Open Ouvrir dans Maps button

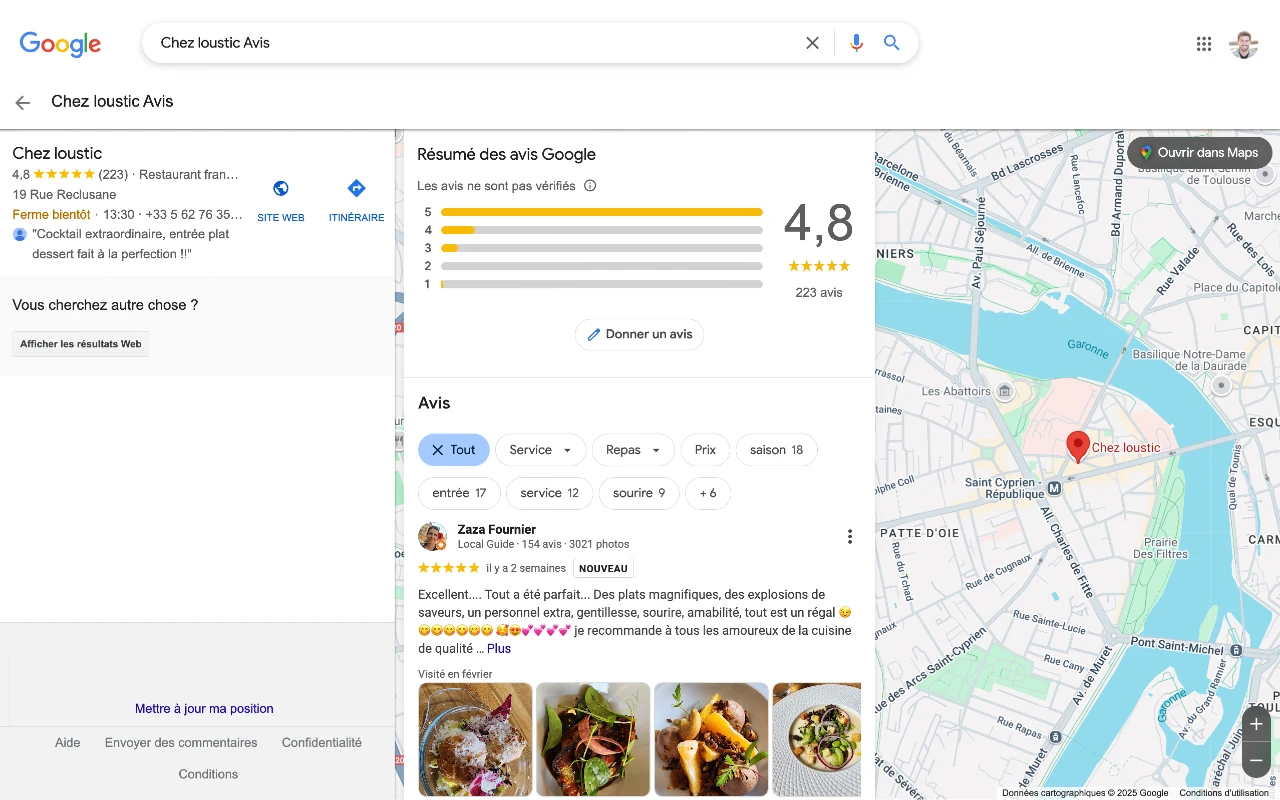click(x=1200, y=153)
